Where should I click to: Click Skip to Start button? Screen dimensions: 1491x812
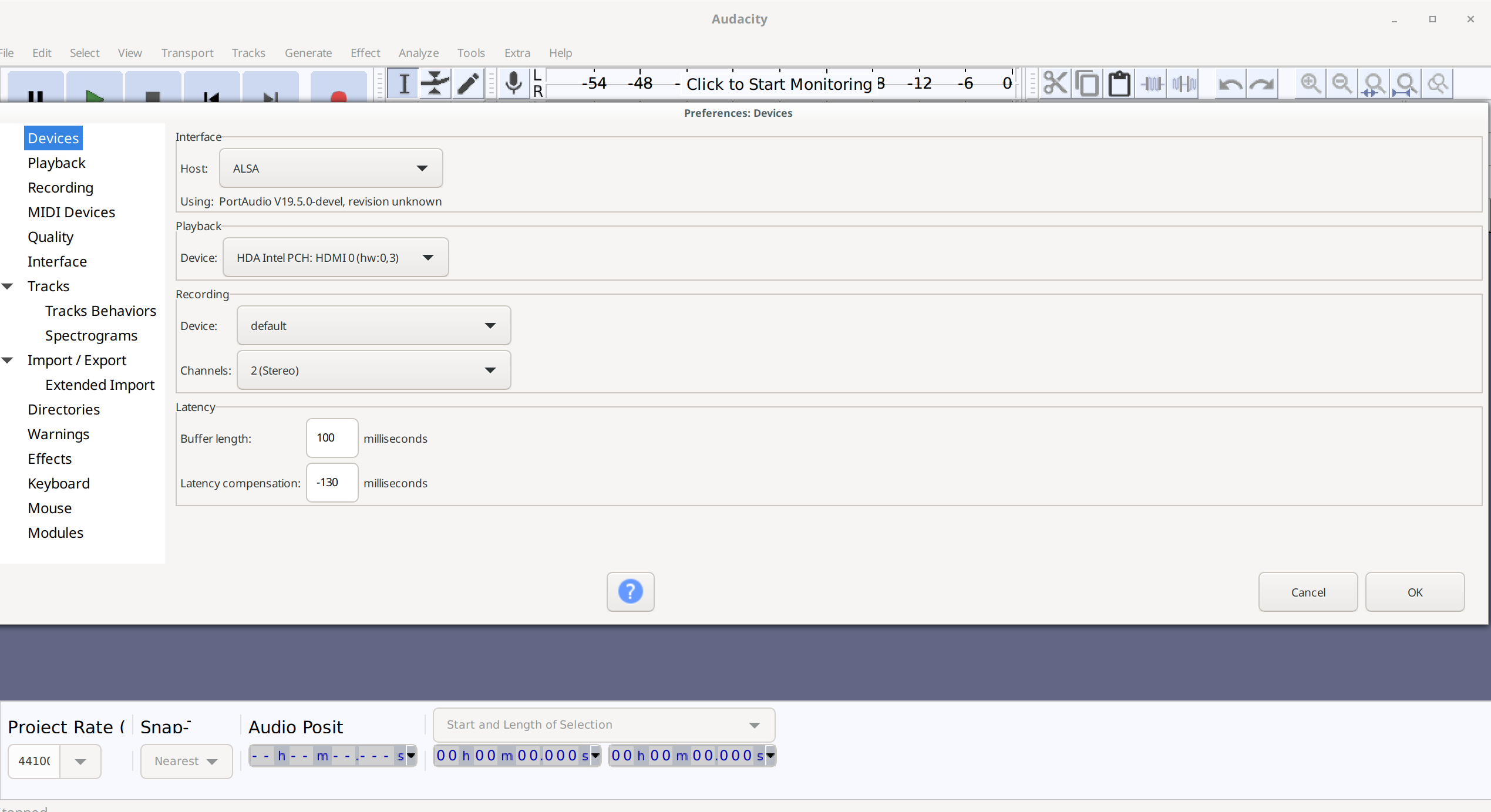click(x=211, y=87)
